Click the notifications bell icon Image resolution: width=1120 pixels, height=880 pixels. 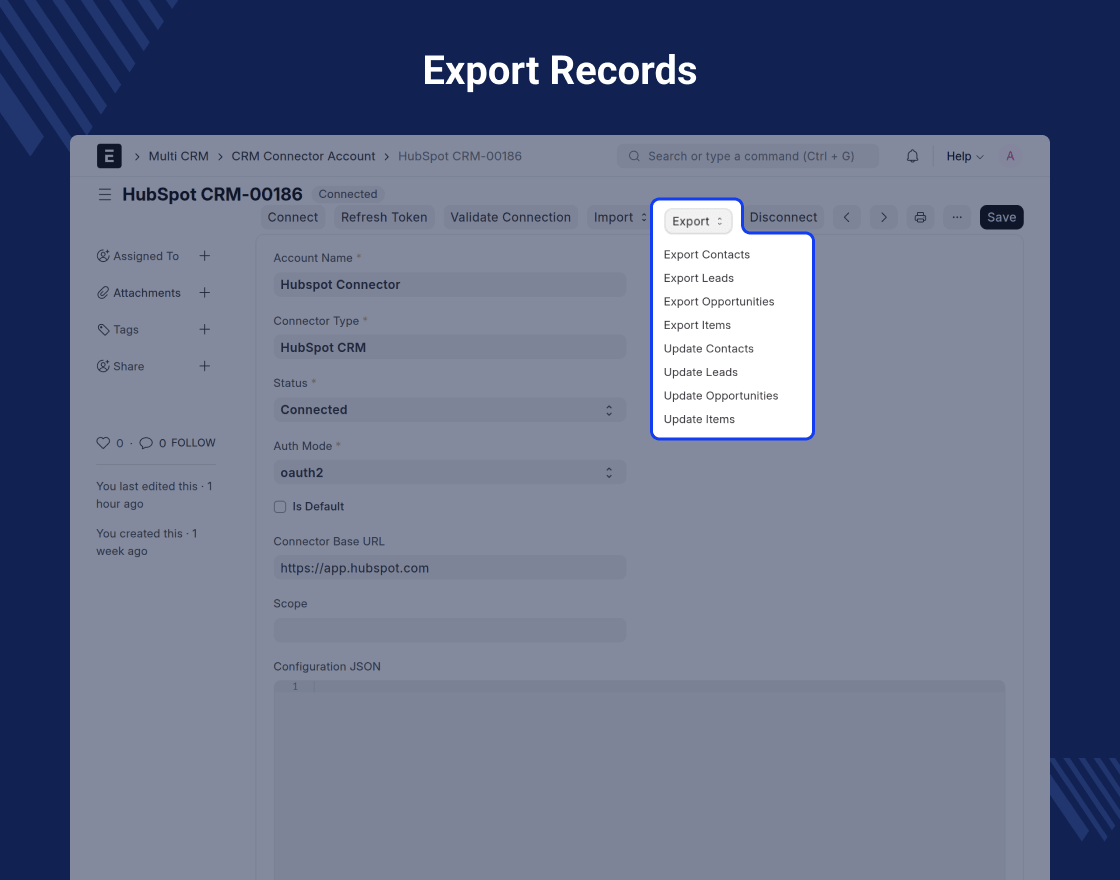912,156
